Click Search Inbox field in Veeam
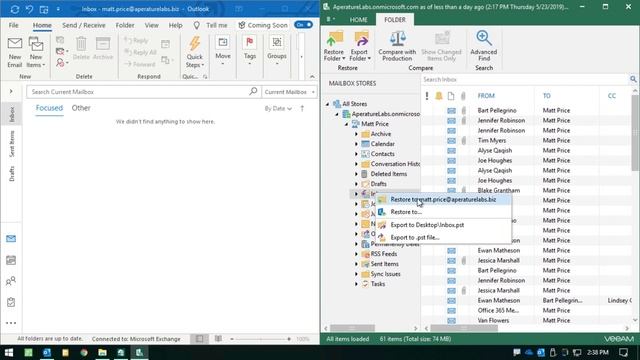The width and height of the screenshot is (640, 360). point(526,80)
